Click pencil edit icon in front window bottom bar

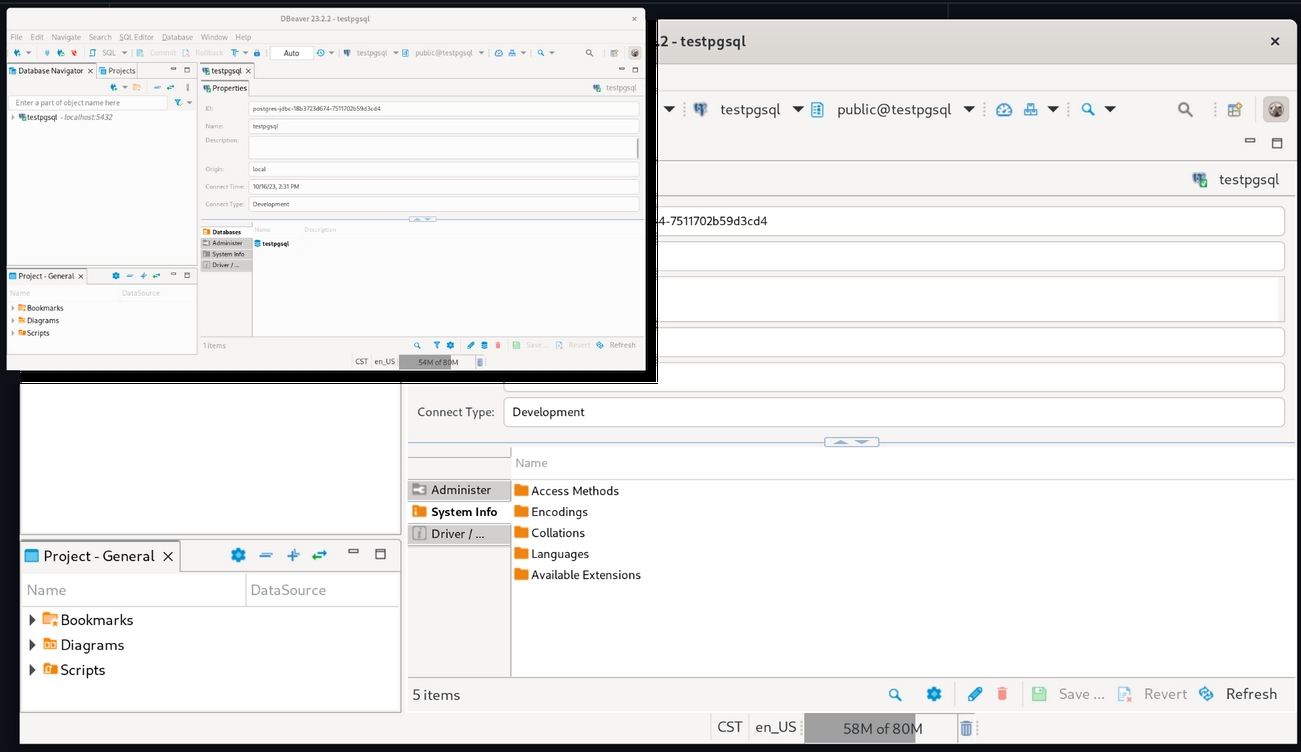point(471,345)
